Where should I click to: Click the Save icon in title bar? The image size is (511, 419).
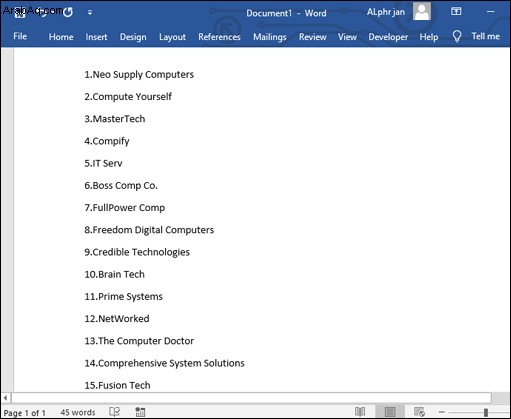pyautogui.click(x=19, y=12)
